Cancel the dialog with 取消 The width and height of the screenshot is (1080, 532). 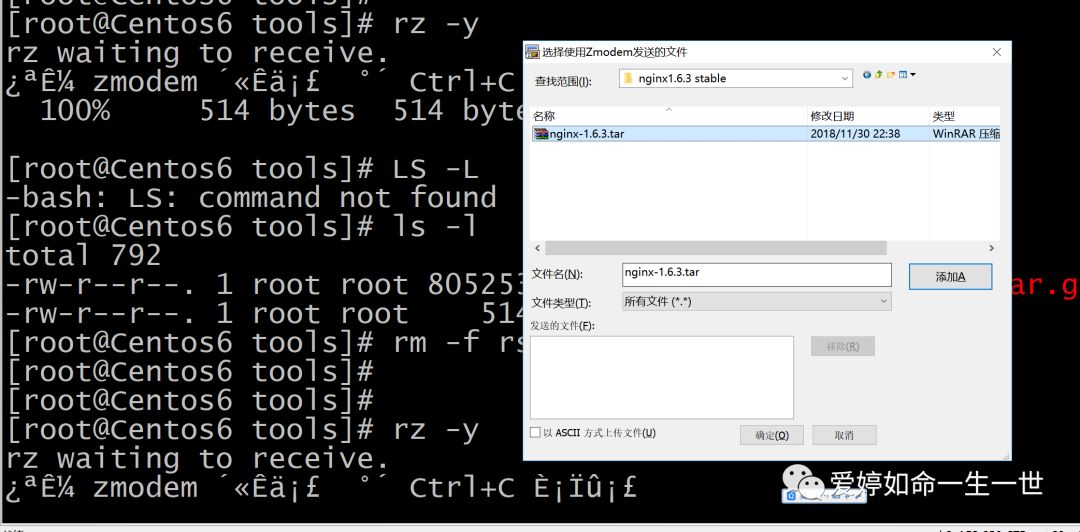click(844, 436)
